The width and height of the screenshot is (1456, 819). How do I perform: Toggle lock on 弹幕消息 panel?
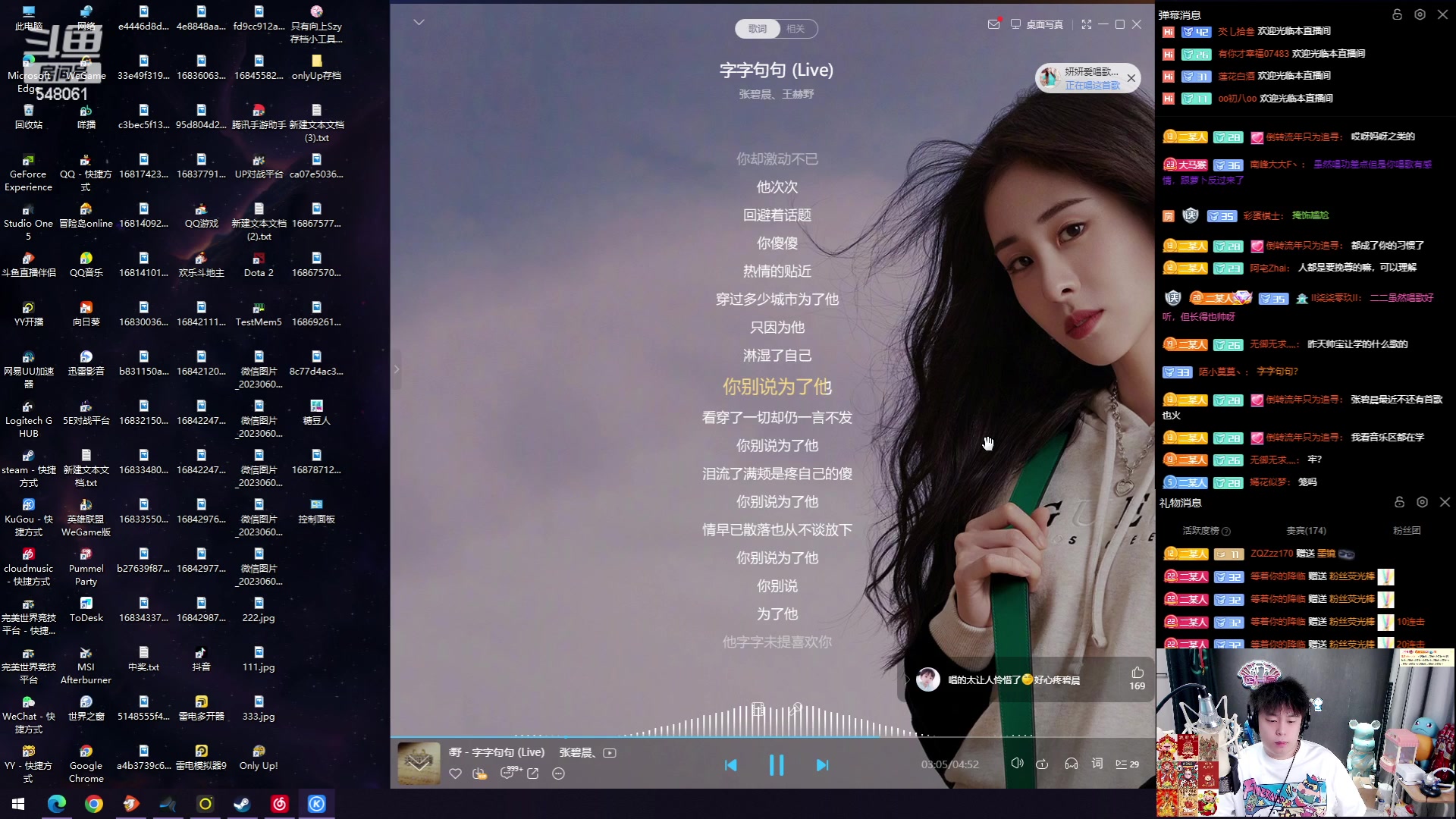click(1397, 14)
